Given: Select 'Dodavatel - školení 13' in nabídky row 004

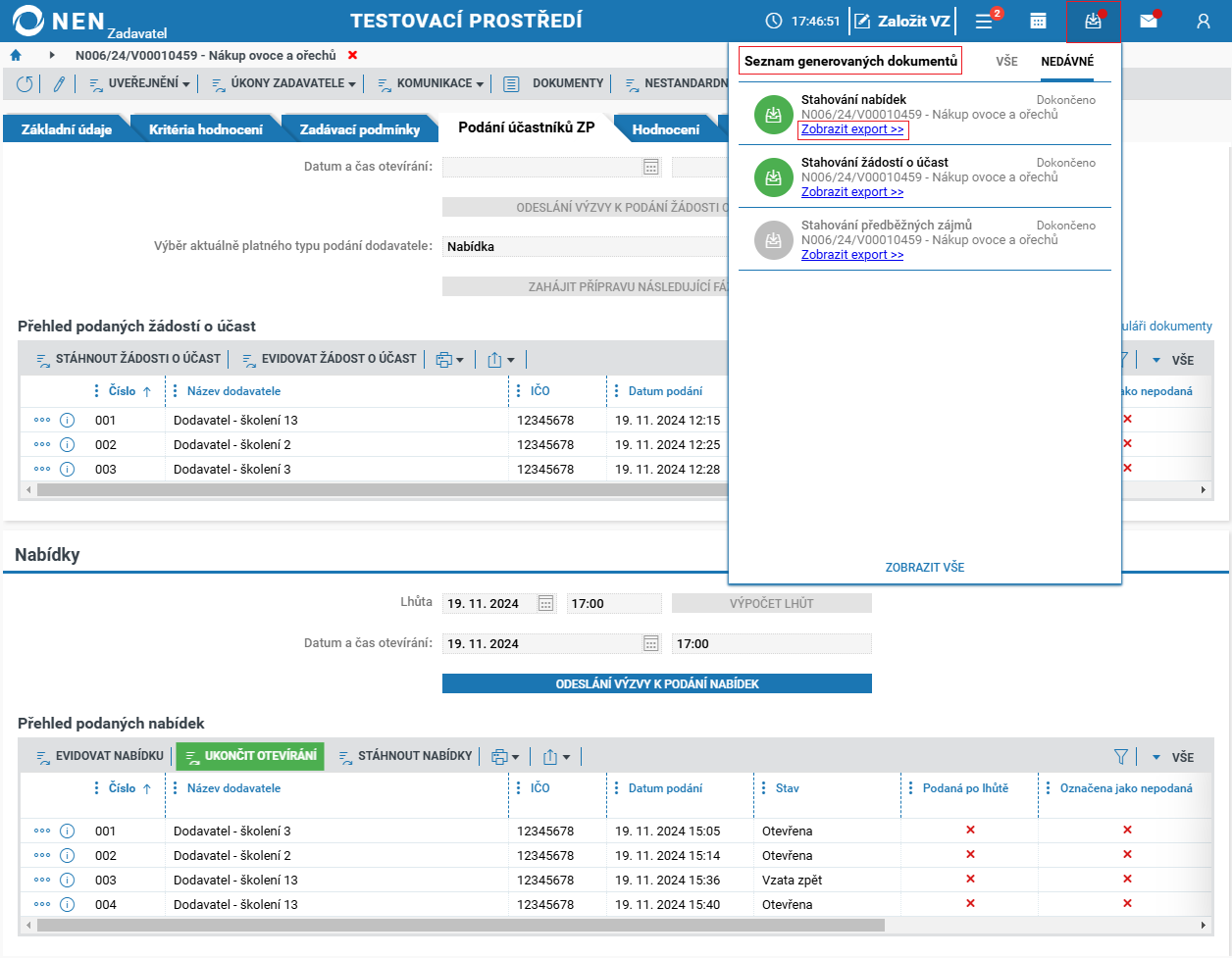Looking at the screenshot, I should coord(235,904).
